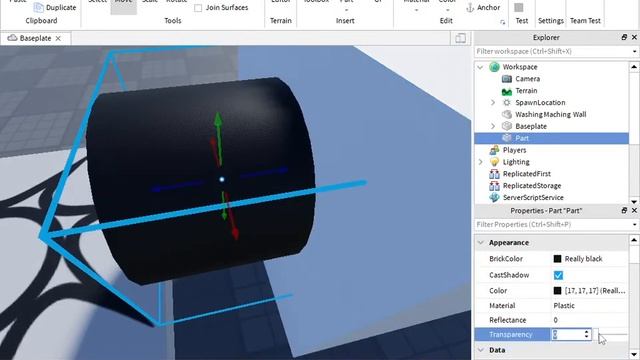This screenshot has height=360, width=640.
Task: Expand the SpawnLocation tree node
Action: [x=493, y=102]
